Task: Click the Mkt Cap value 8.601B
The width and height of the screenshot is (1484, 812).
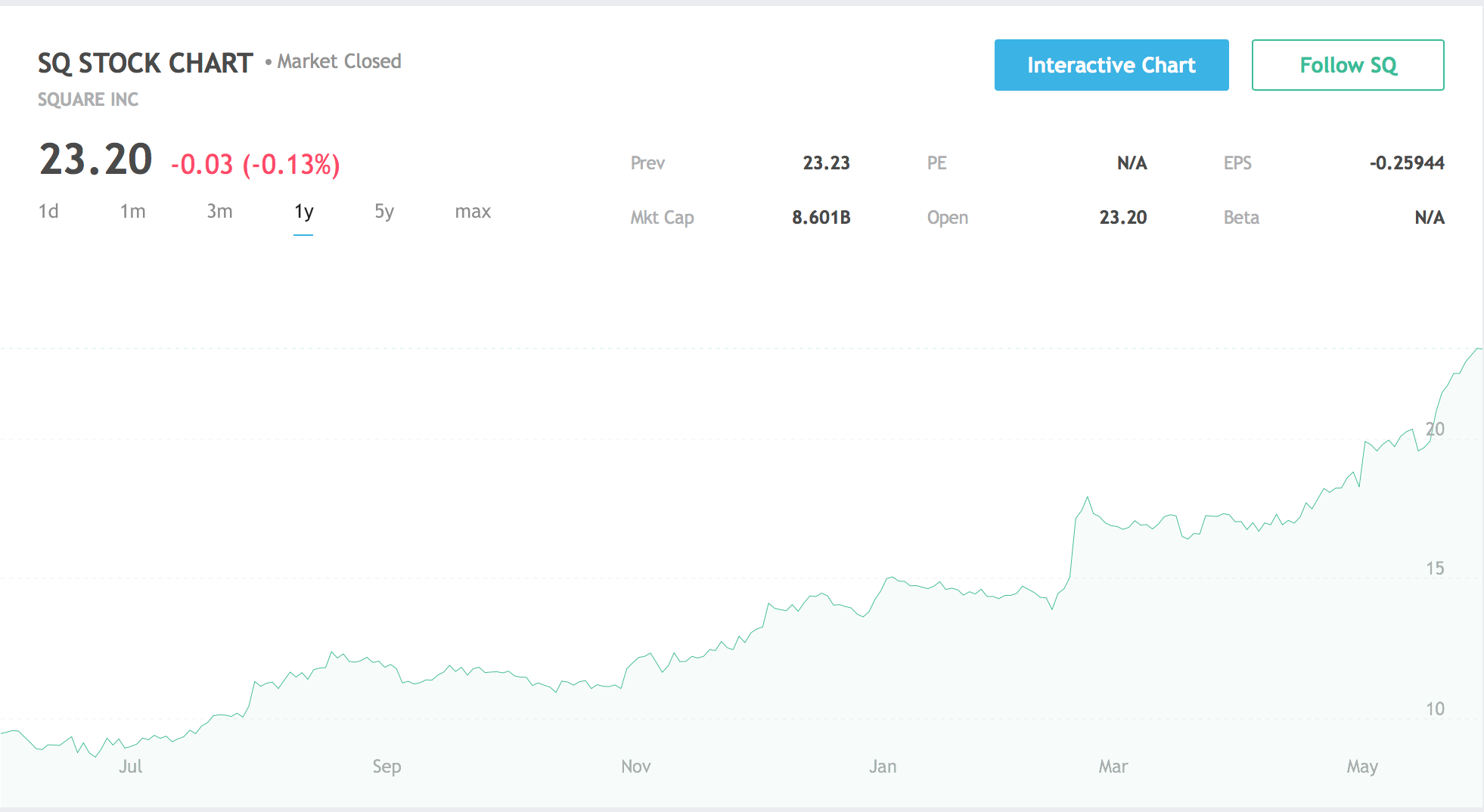Action: [x=821, y=218]
